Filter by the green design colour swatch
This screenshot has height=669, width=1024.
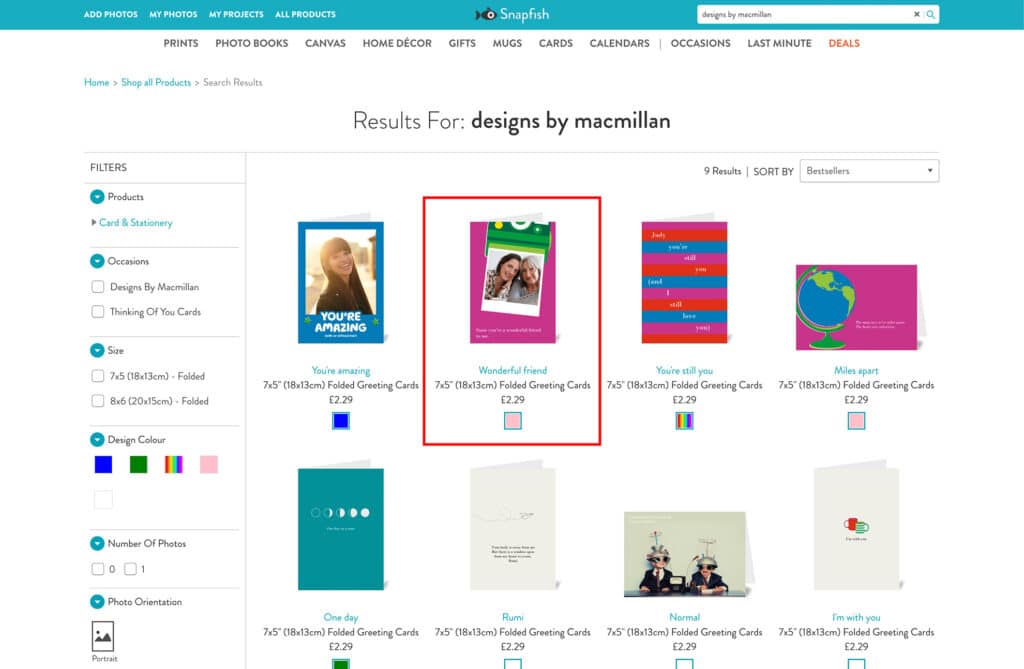(x=138, y=464)
